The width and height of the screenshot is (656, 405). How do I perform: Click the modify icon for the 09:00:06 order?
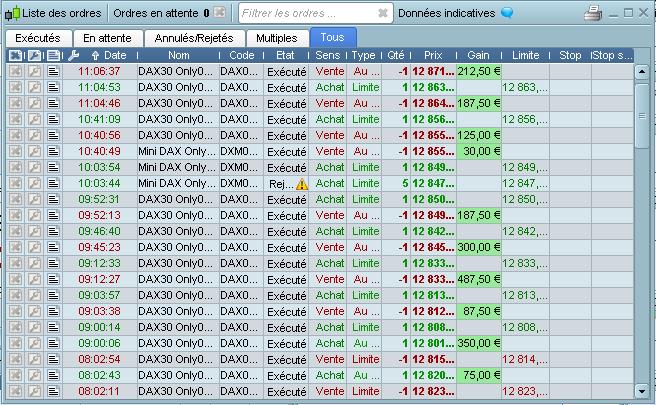(x=35, y=343)
